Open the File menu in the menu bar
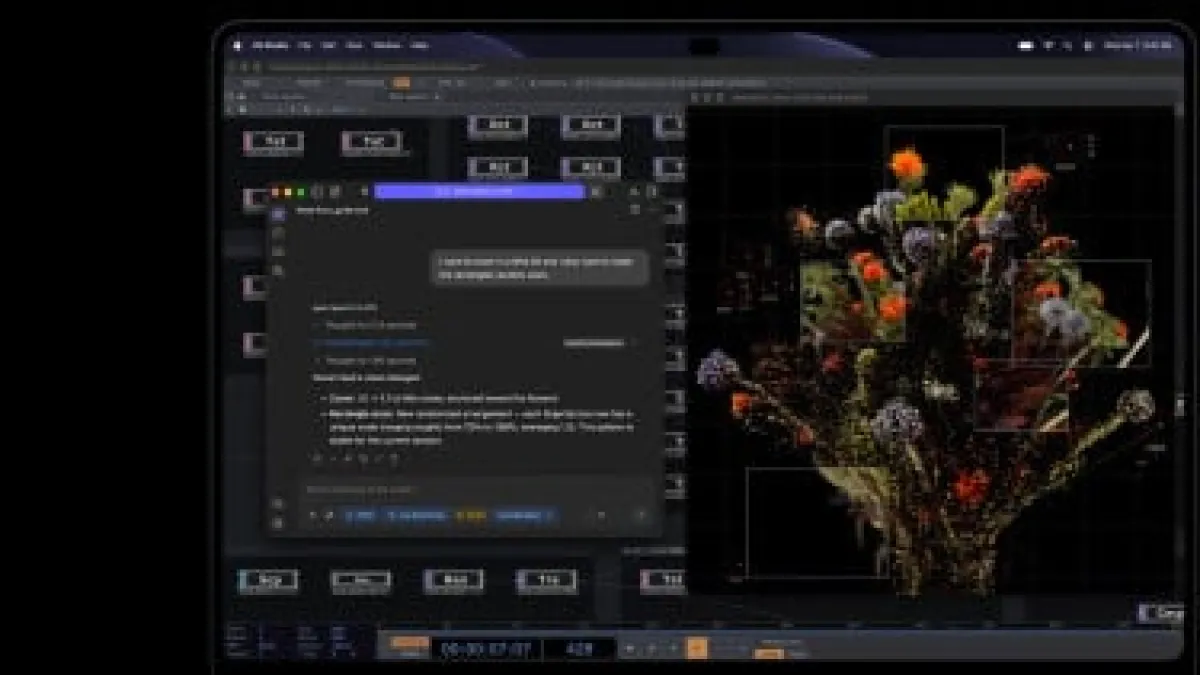1200x675 pixels. pyautogui.click(x=303, y=45)
